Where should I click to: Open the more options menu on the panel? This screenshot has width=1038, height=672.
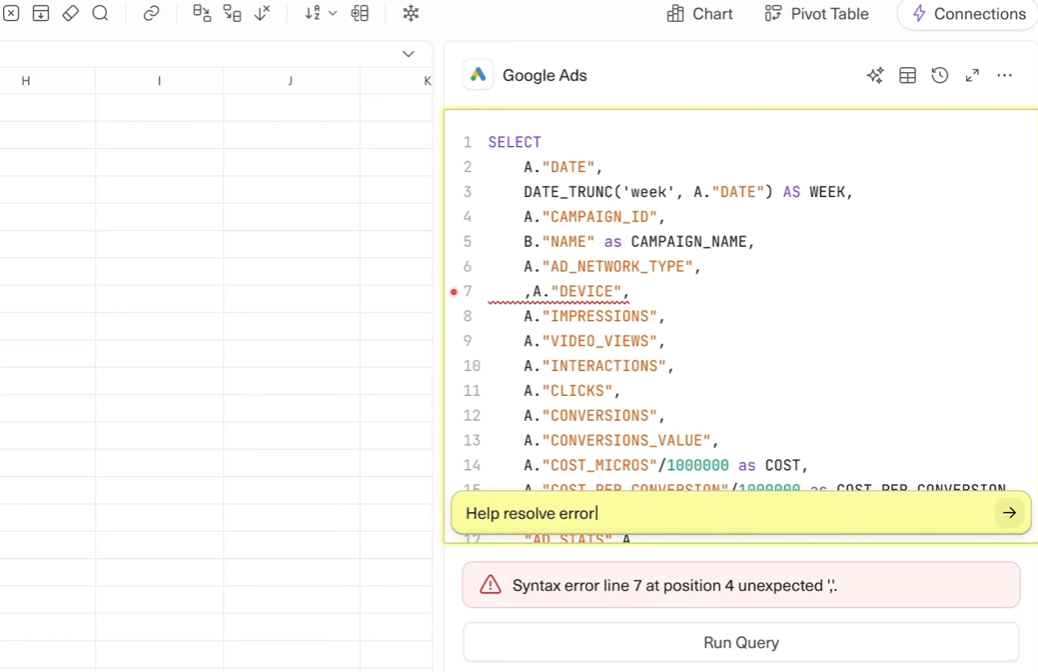click(x=1004, y=75)
